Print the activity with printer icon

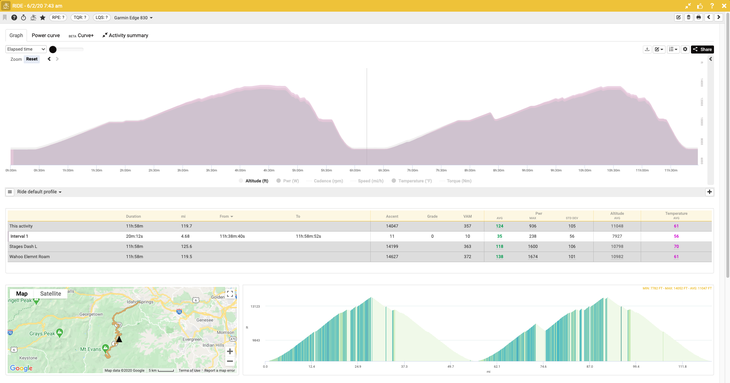(699, 18)
